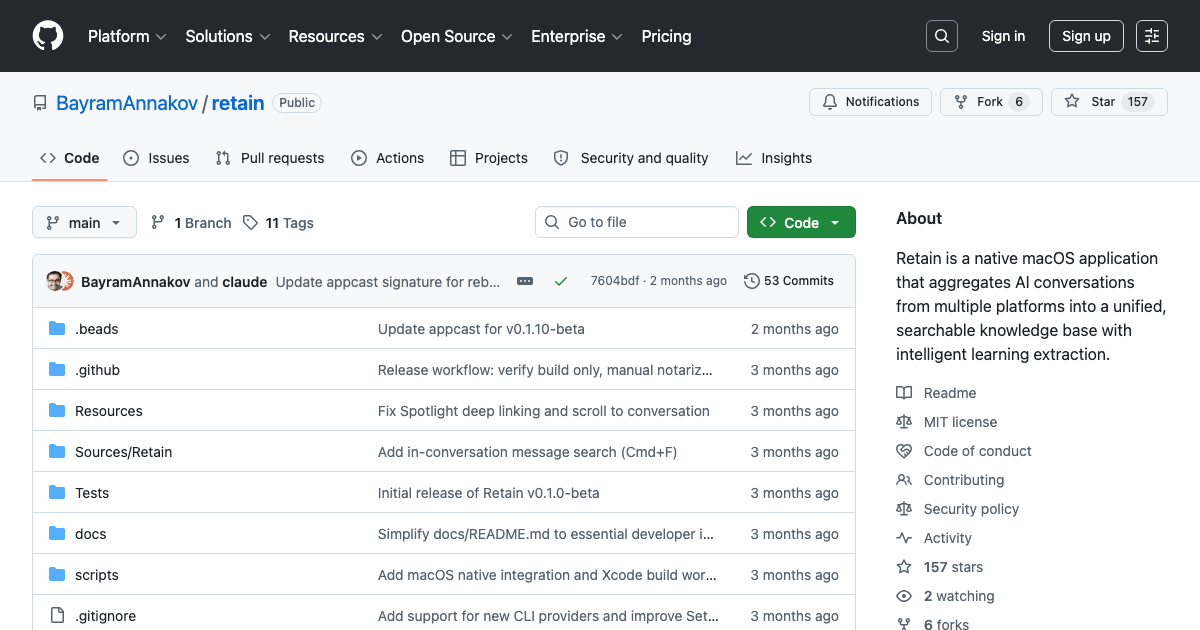Image resolution: width=1200 pixels, height=630 pixels.
Task: Open the BayramAnnakov owner link
Action: coord(127,103)
